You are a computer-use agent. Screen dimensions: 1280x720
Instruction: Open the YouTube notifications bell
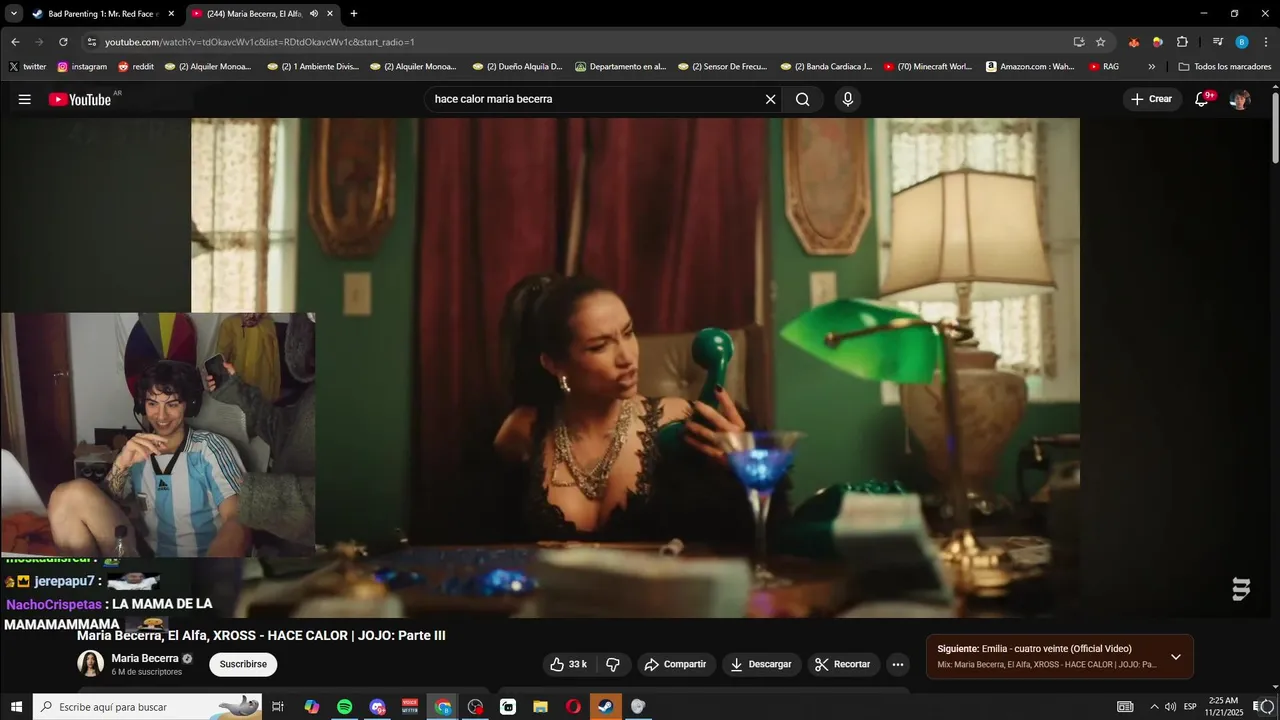click(1203, 99)
